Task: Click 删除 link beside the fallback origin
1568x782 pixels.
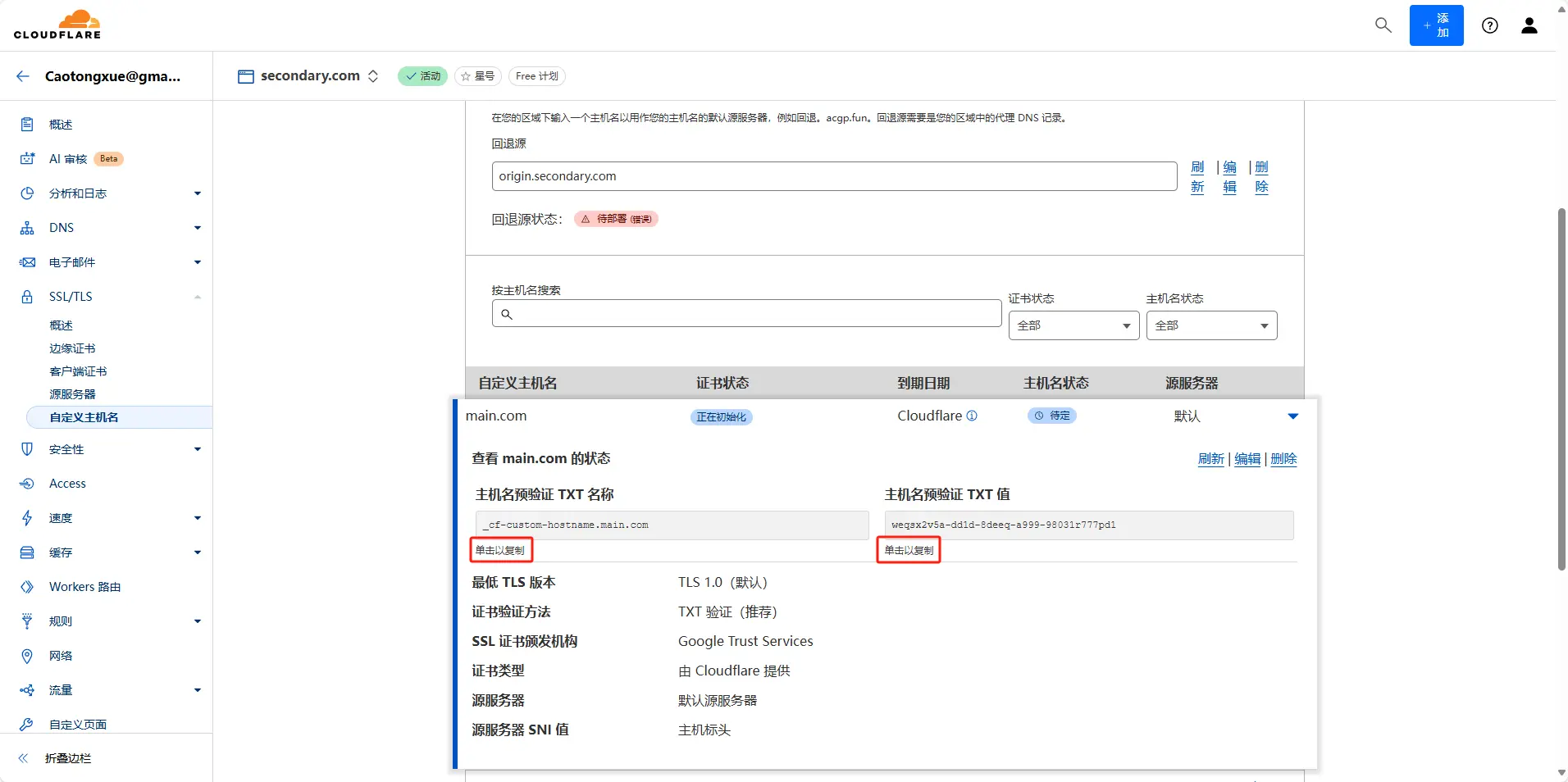Action: 1261,177
